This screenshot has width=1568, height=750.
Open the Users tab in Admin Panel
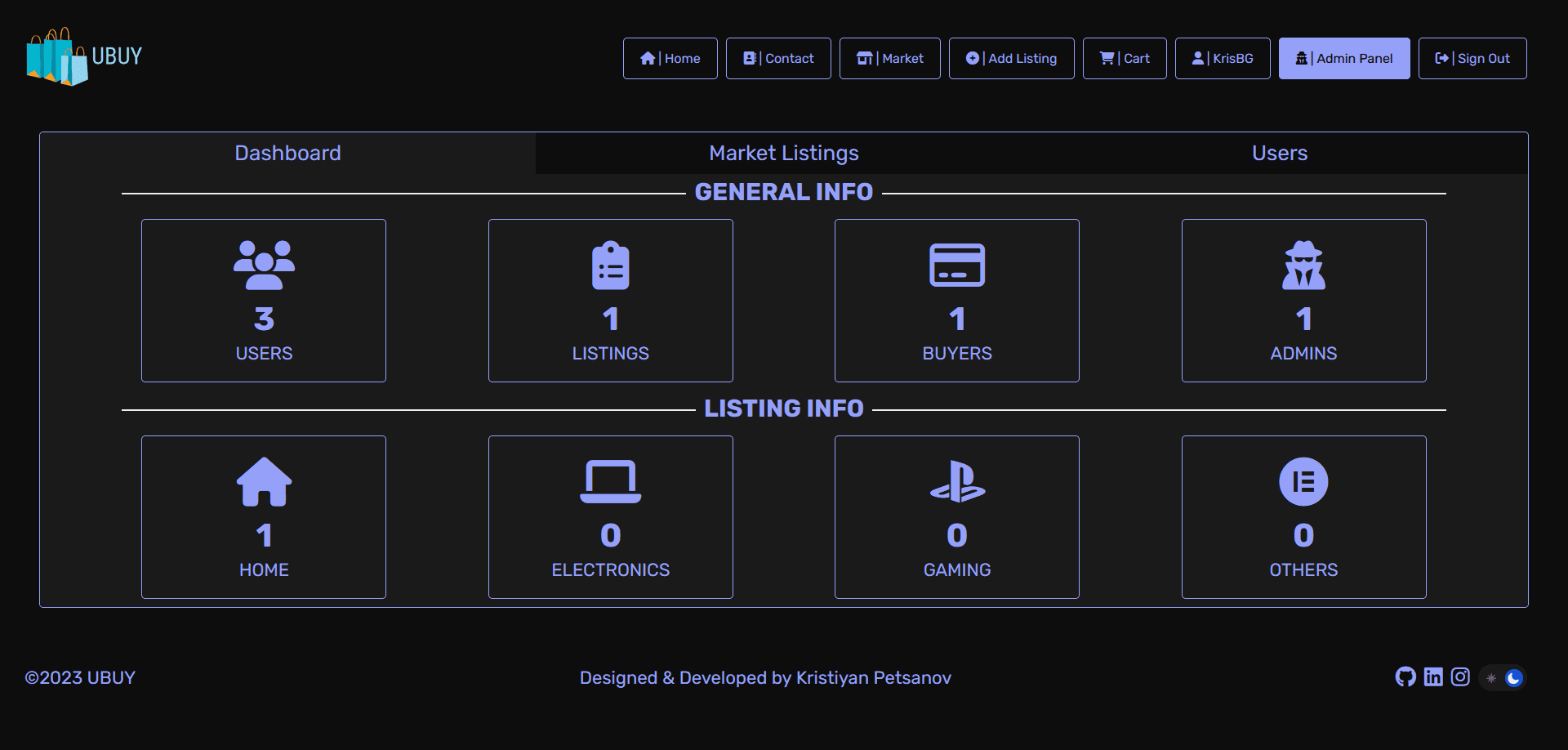click(1279, 153)
